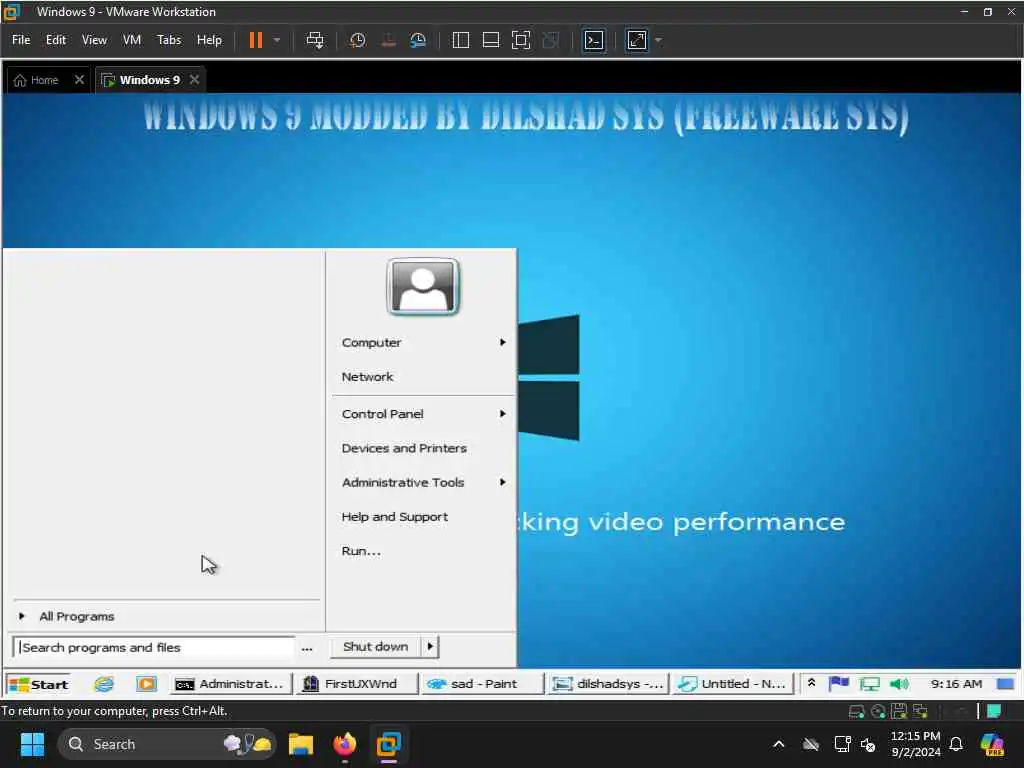Open the console view icon
1024x768 pixels.
[594, 40]
